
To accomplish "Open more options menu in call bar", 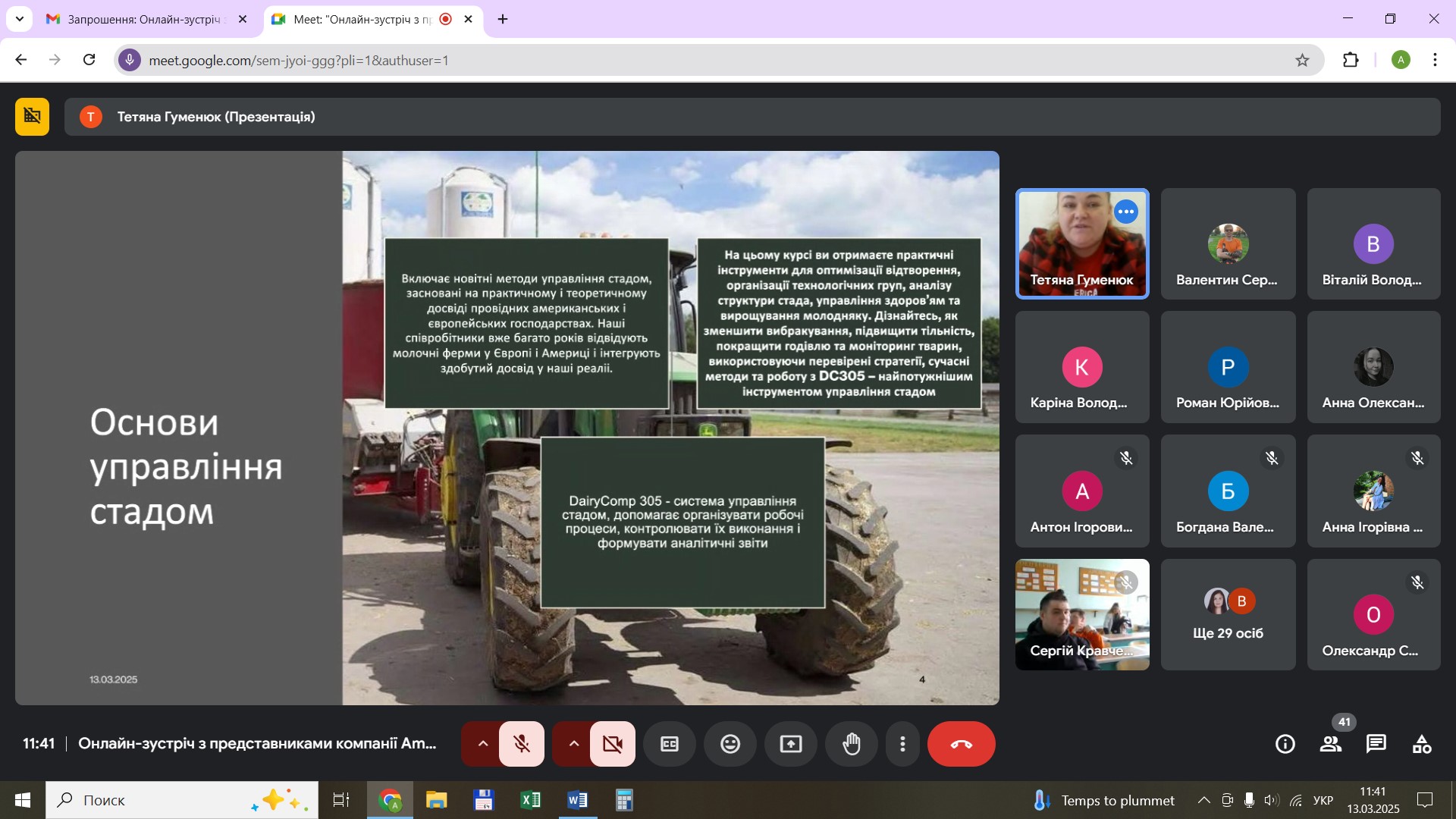I will pos(902,744).
